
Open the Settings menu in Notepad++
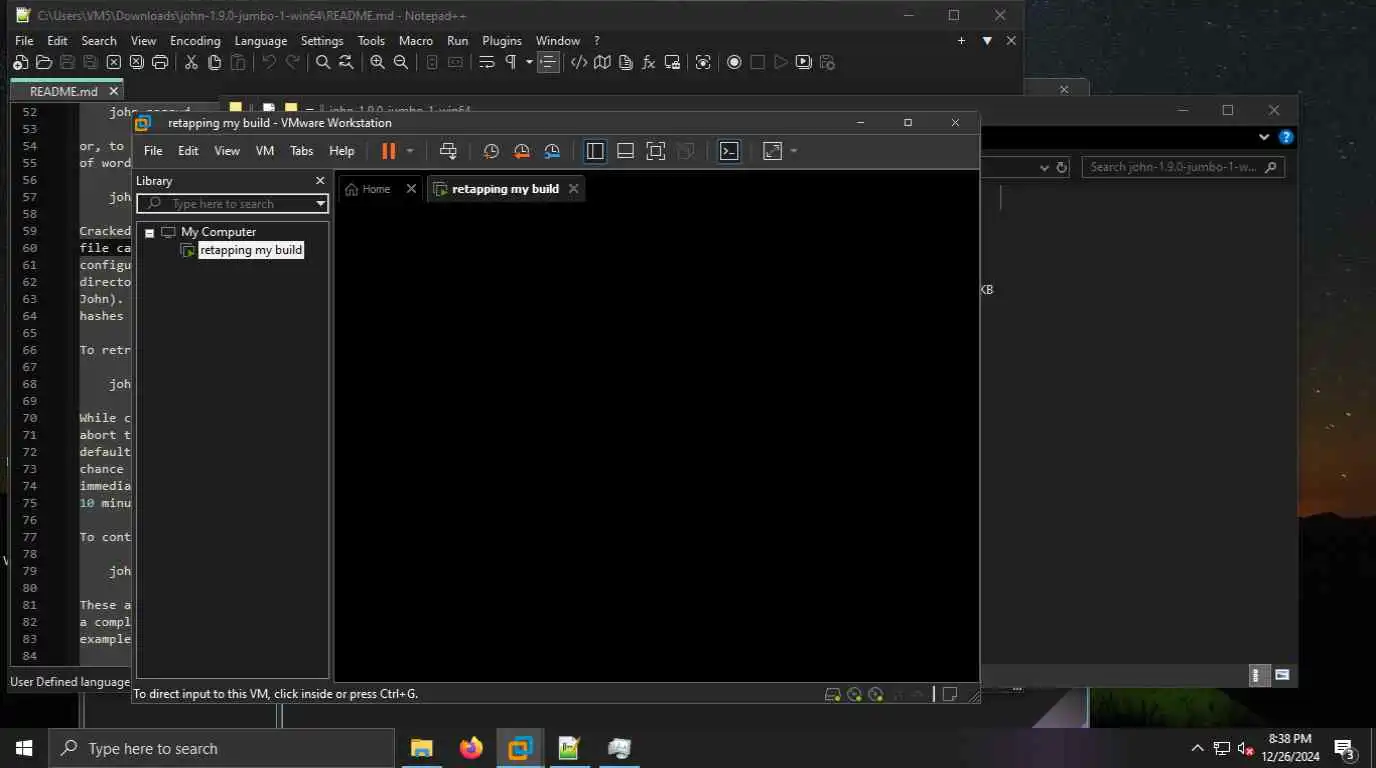[x=322, y=41]
